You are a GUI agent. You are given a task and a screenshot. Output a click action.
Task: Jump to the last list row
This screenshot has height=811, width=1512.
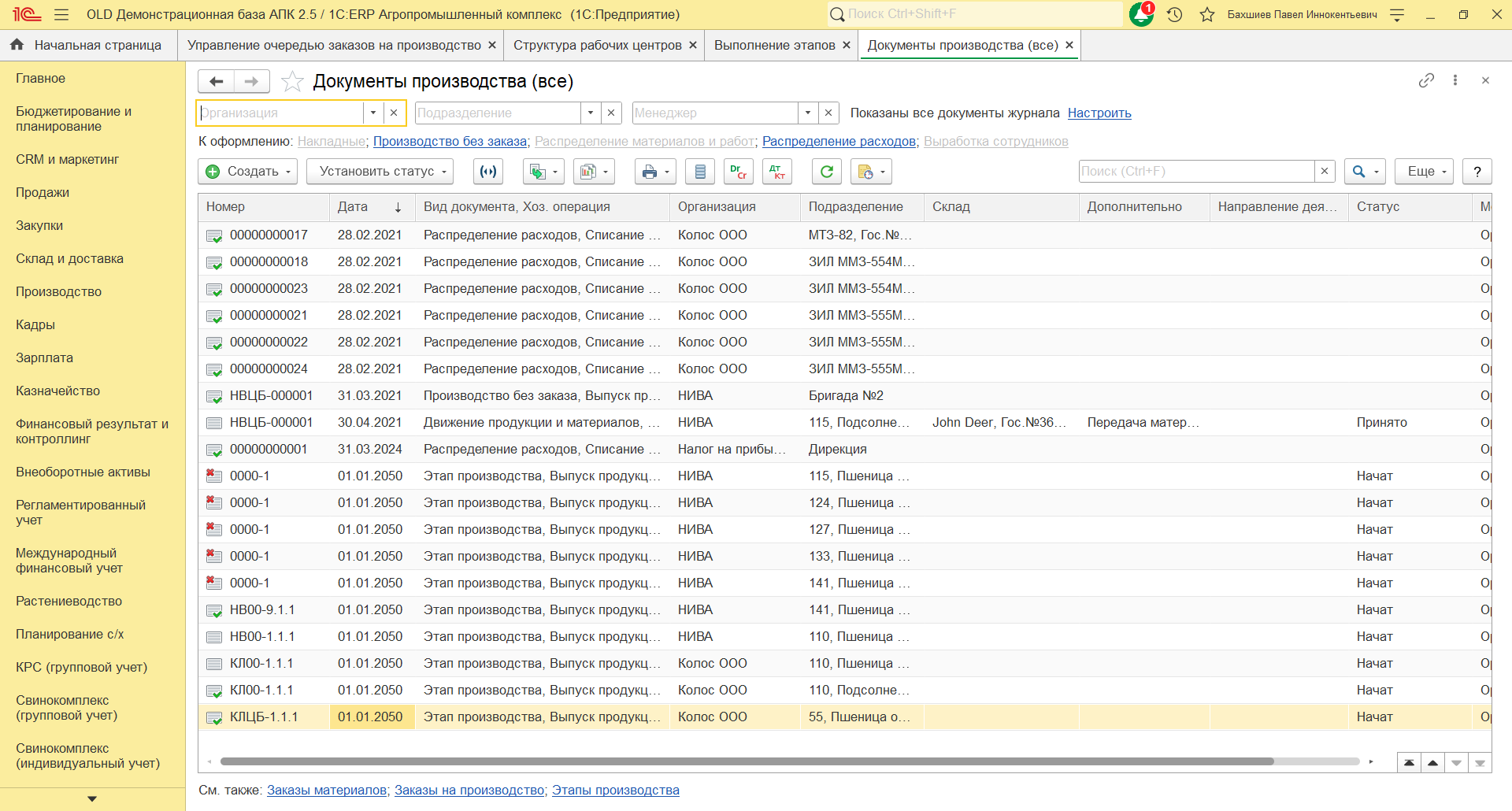click(1480, 762)
